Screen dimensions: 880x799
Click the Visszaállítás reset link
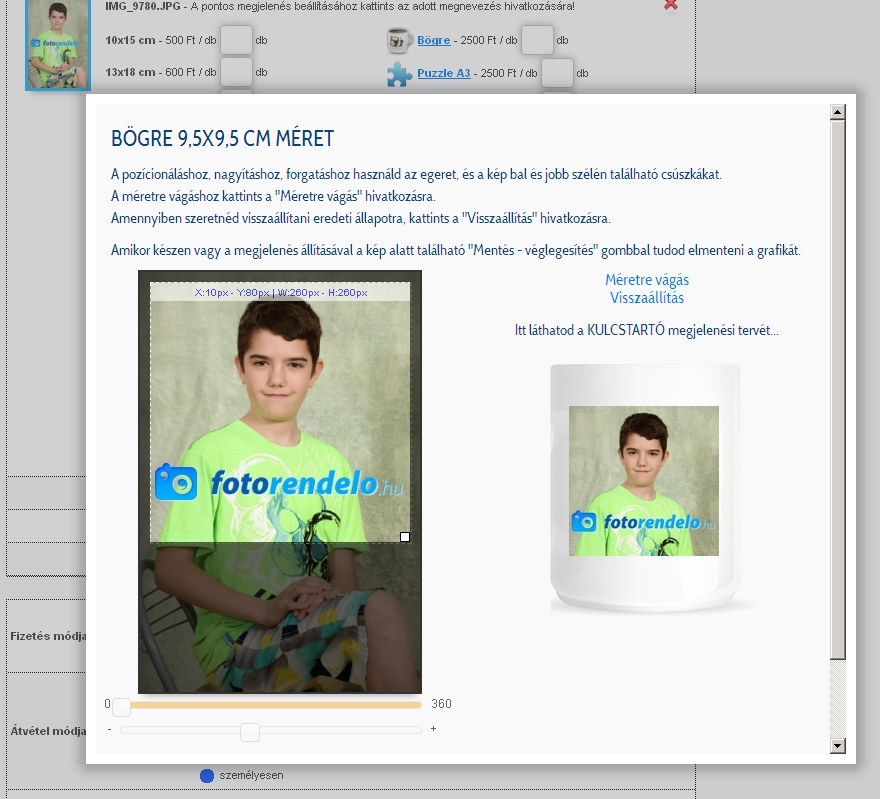647,297
